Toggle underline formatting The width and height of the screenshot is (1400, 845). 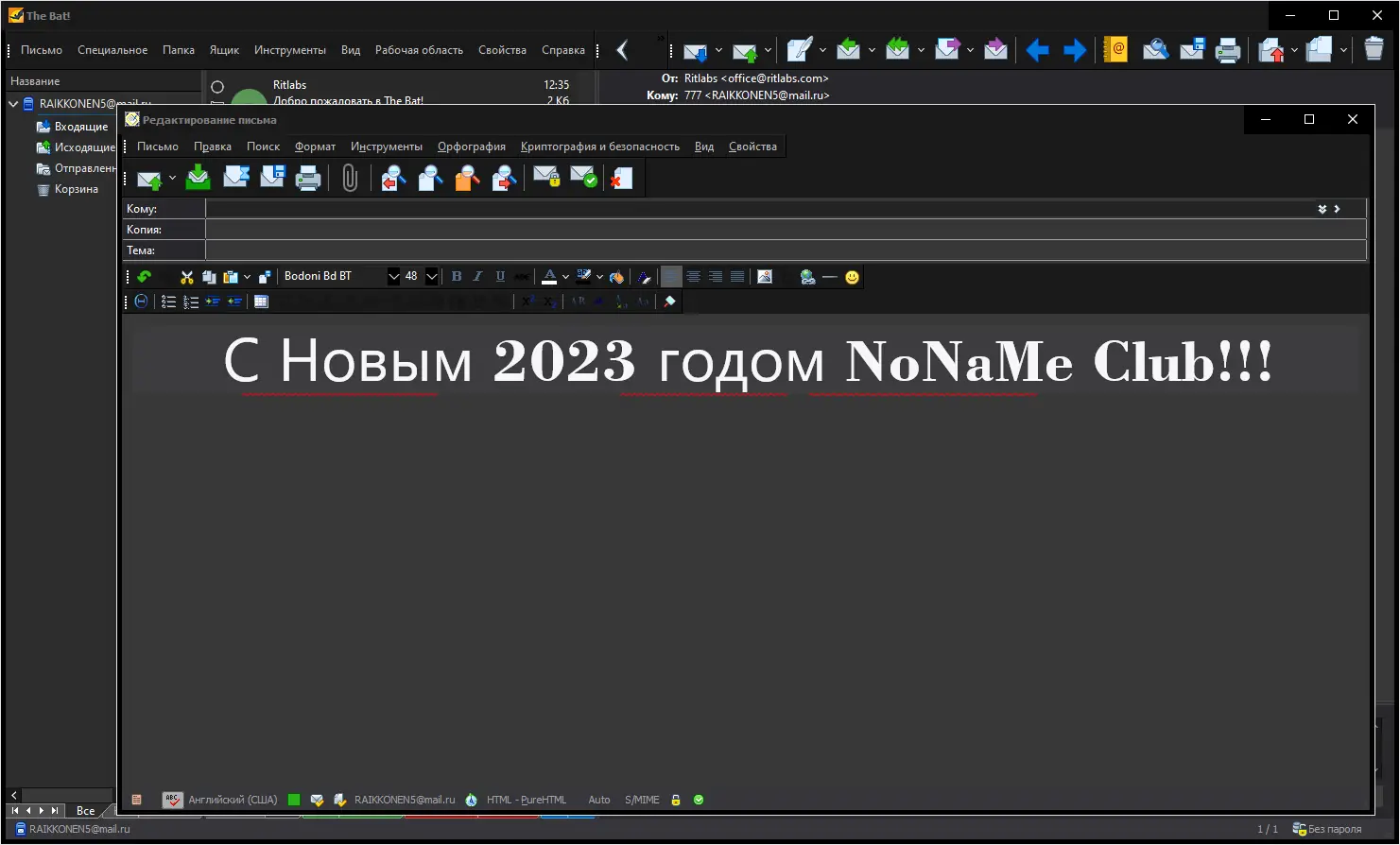500,276
